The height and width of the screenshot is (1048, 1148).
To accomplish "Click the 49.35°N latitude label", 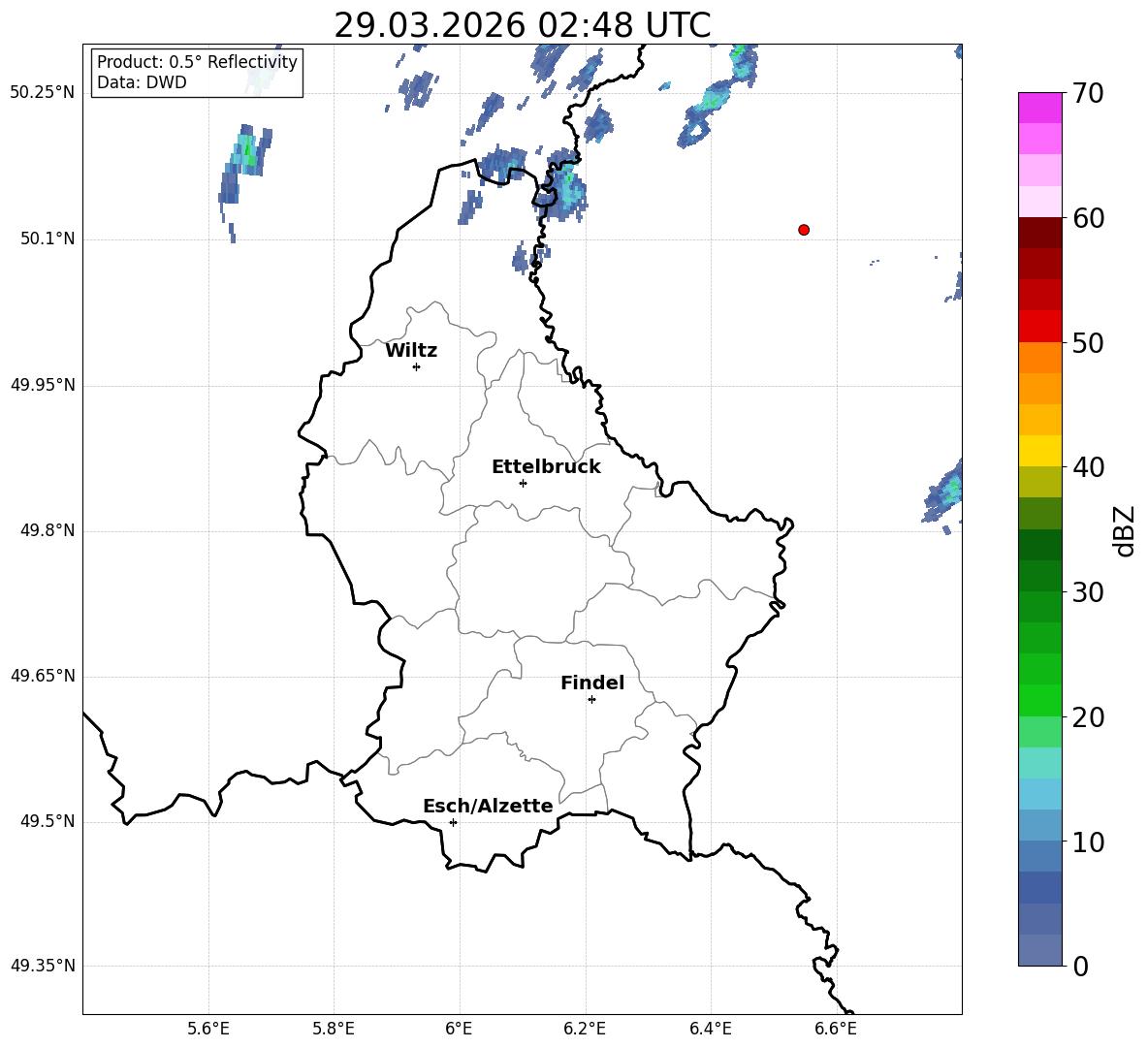I will 43,966.
